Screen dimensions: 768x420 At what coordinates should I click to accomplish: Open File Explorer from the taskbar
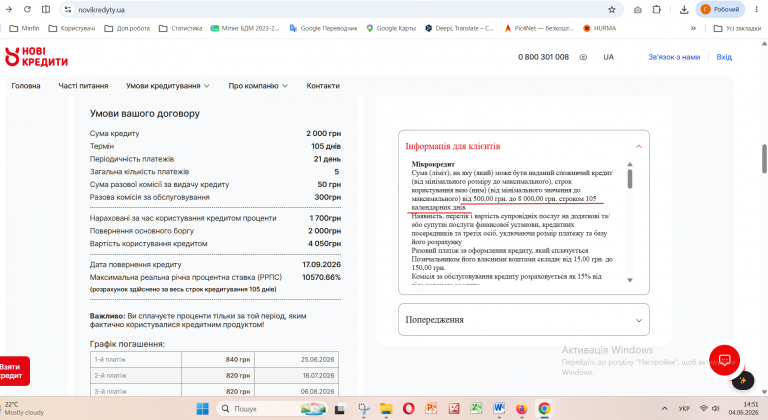tap(386, 409)
